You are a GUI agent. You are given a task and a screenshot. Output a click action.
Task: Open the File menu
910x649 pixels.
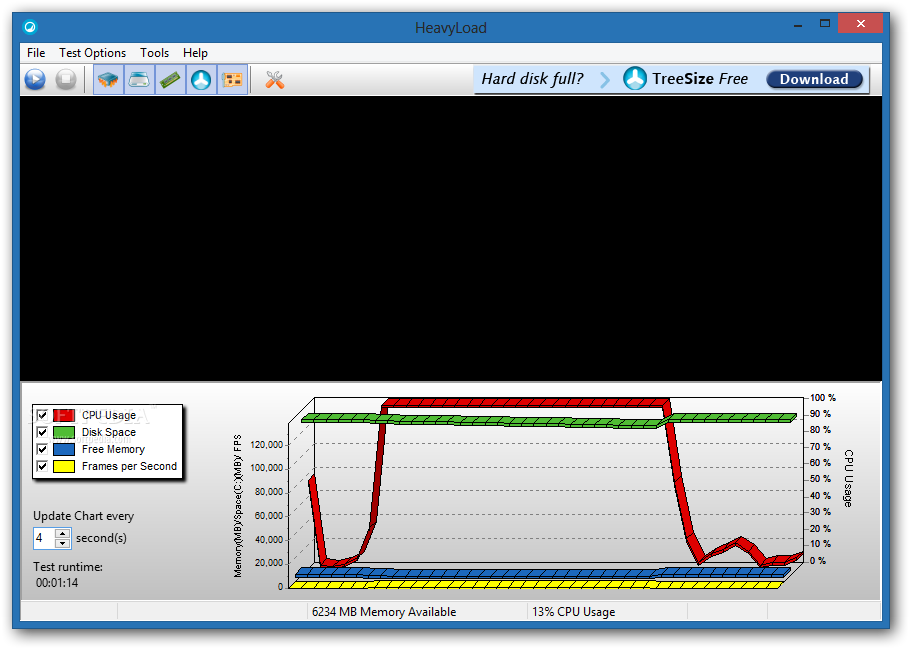[36, 53]
